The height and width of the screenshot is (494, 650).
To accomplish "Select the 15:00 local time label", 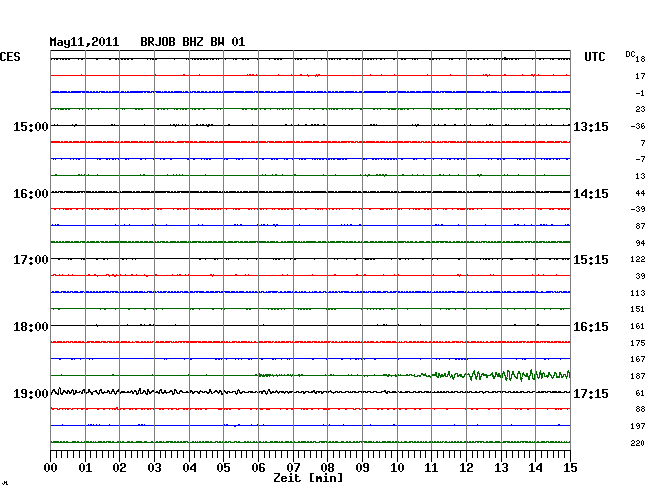I will (31, 126).
